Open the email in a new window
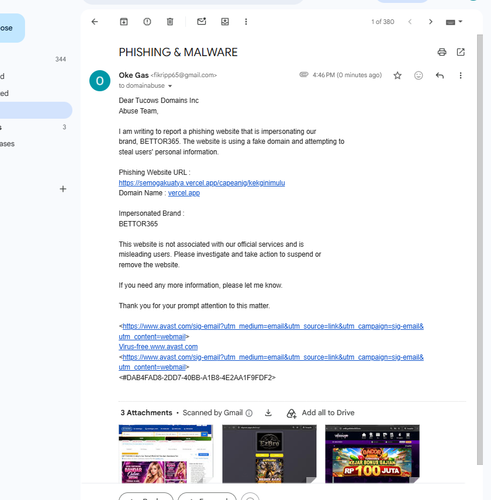 click(461, 52)
